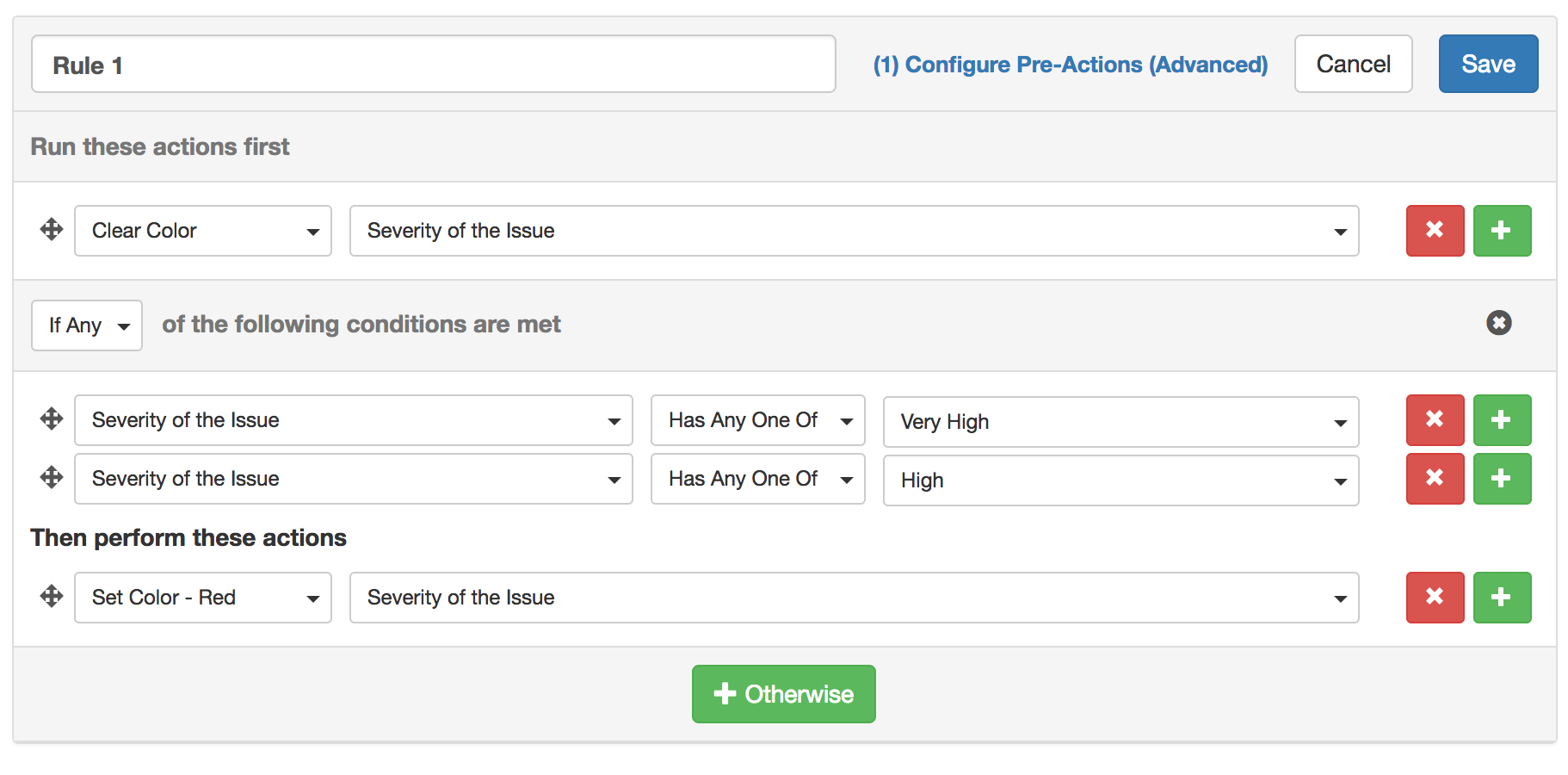Remove the entire If Any condition block

coord(1498,323)
